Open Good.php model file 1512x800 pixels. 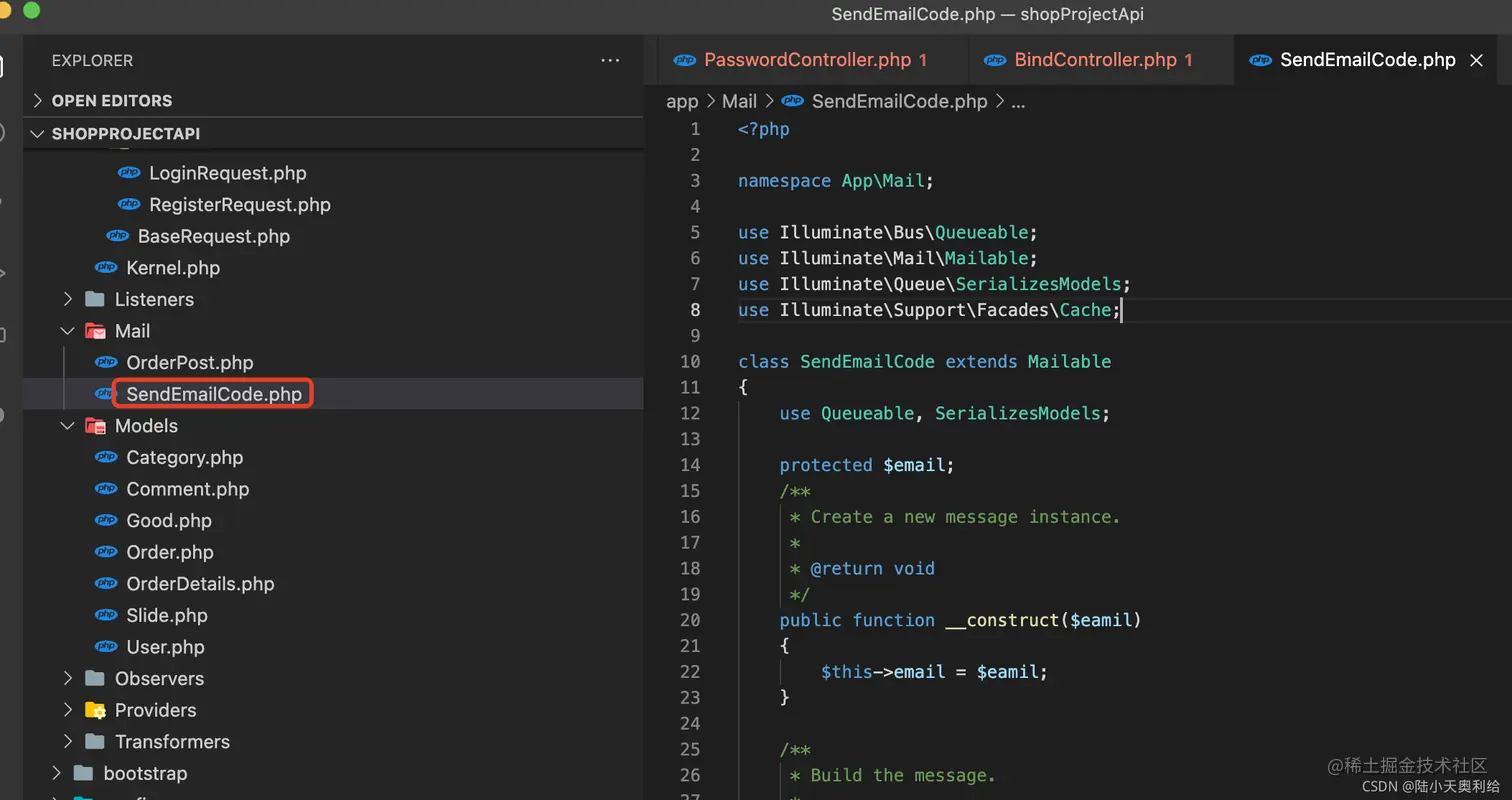click(x=168, y=521)
